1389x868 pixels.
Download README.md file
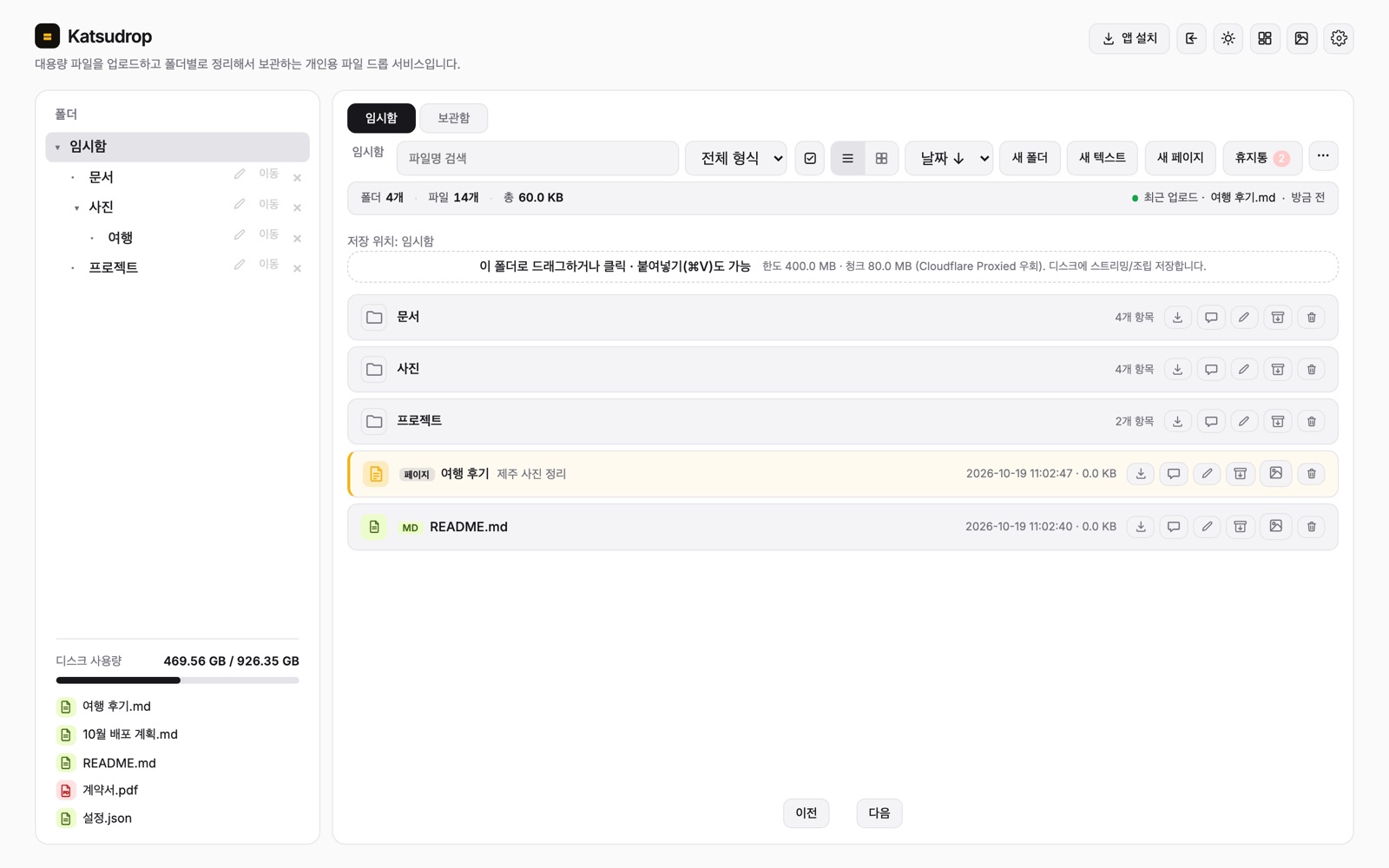[x=1141, y=527]
